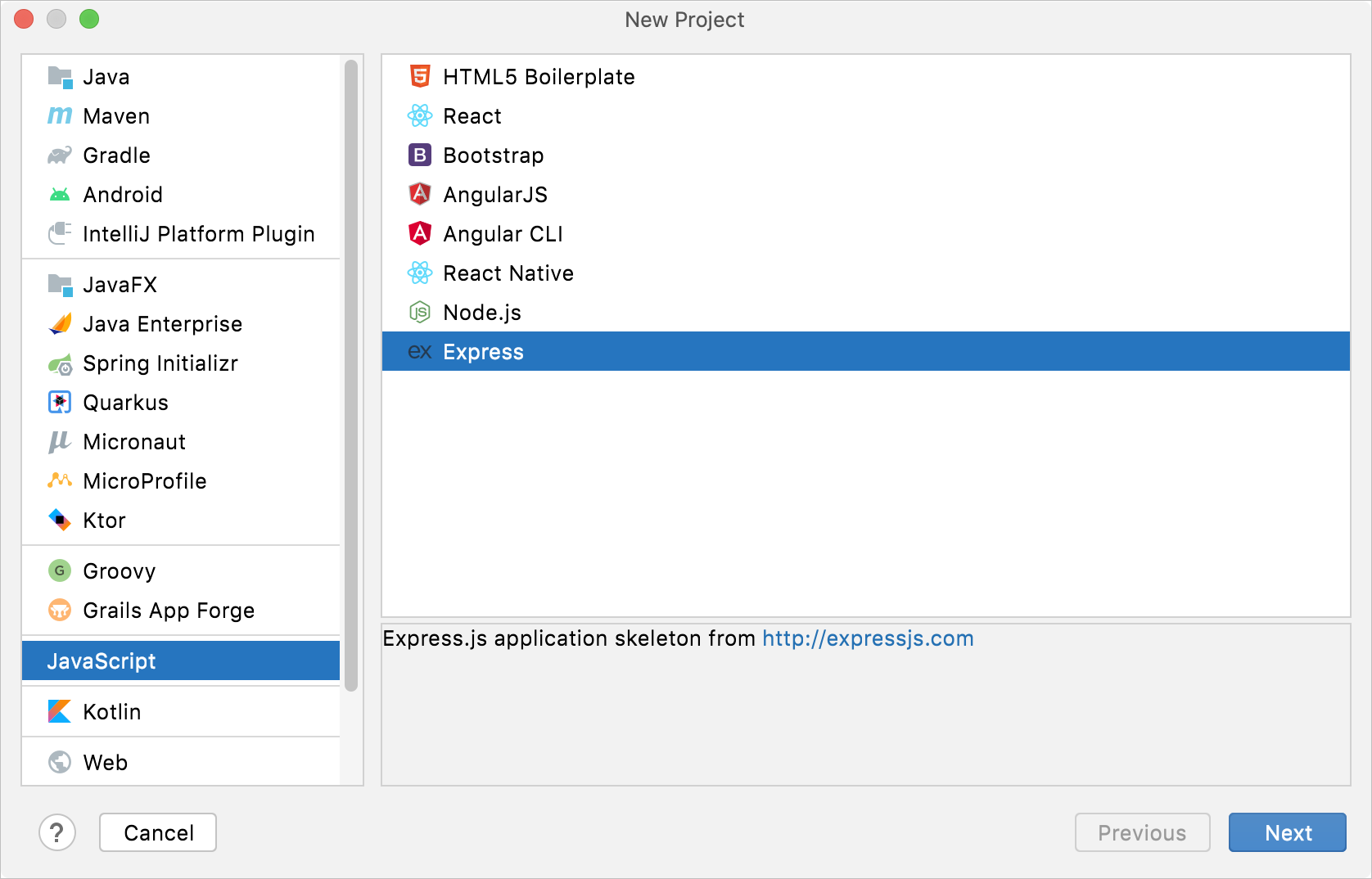Screen dimensions: 1372x879
Task: Open help with the question mark button
Action: pyautogui.click(x=57, y=832)
